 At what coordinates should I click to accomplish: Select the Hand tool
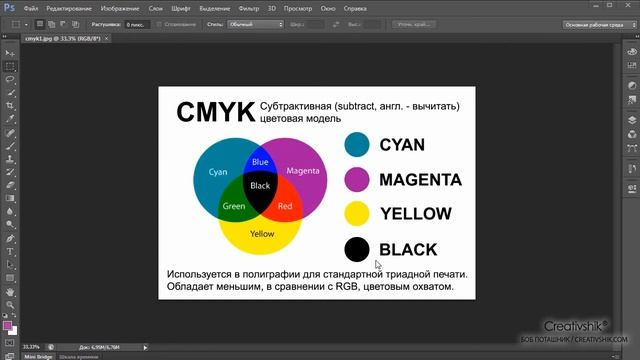coord(10,292)
